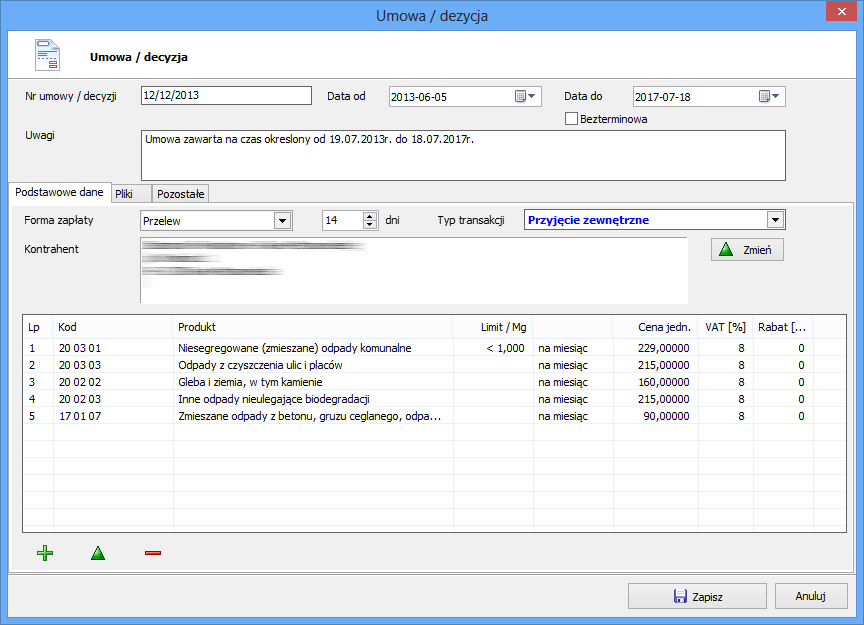The image size is (864, 625).
Task: Close the Umowa / decyzja window
Action: [837, 14]
